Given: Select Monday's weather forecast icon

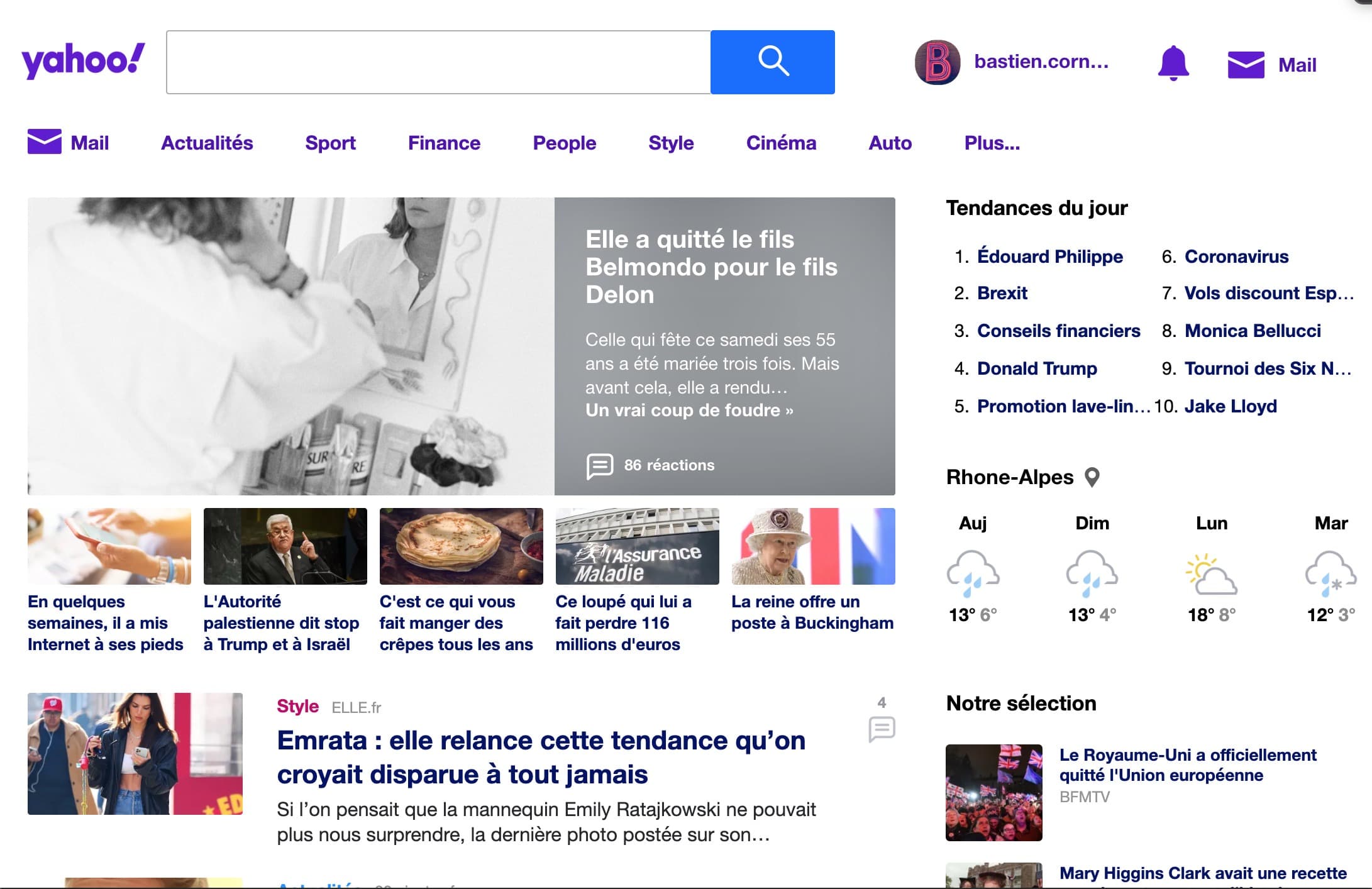Looking at the screenshot, I should coord(1211,573).
